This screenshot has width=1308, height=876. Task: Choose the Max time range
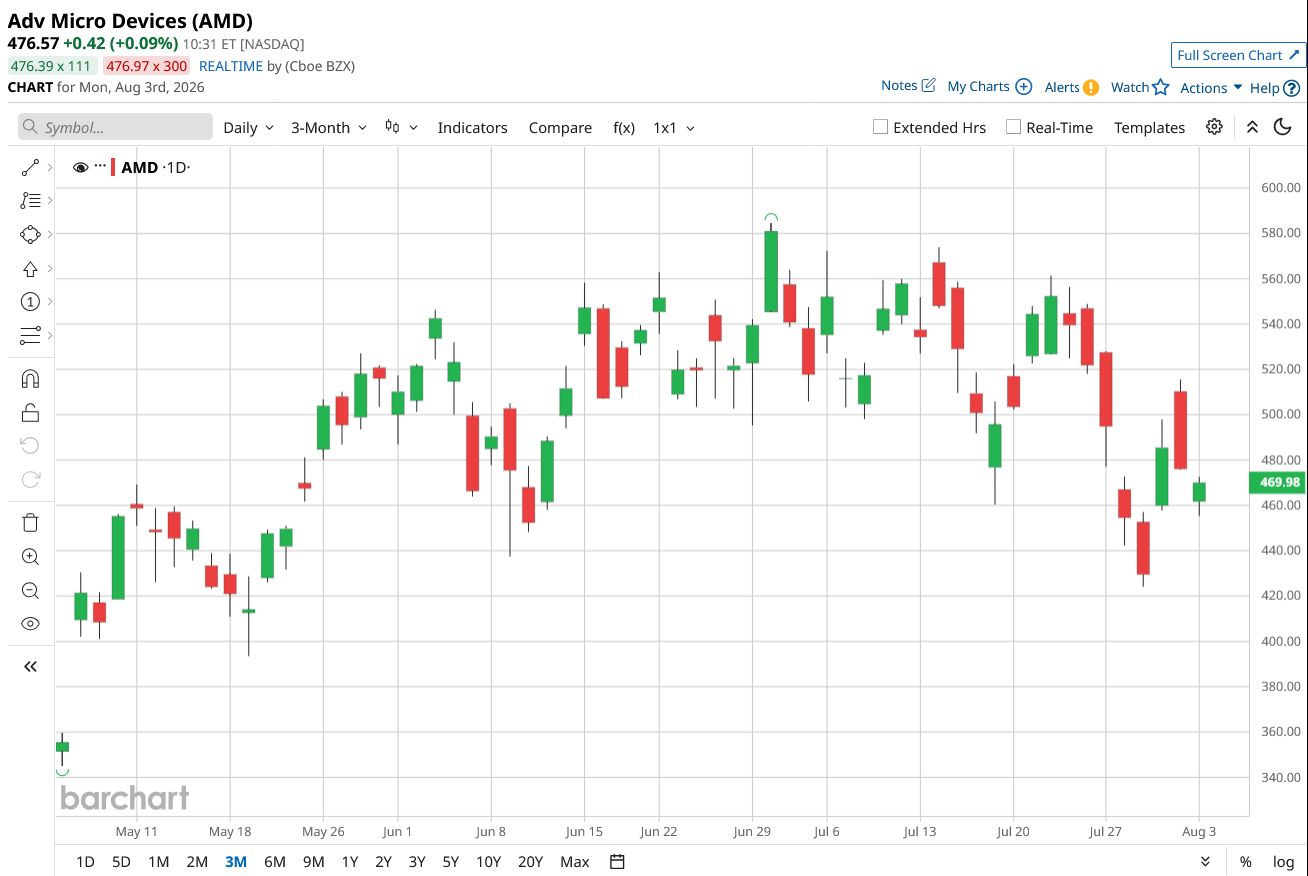point(575,862)
